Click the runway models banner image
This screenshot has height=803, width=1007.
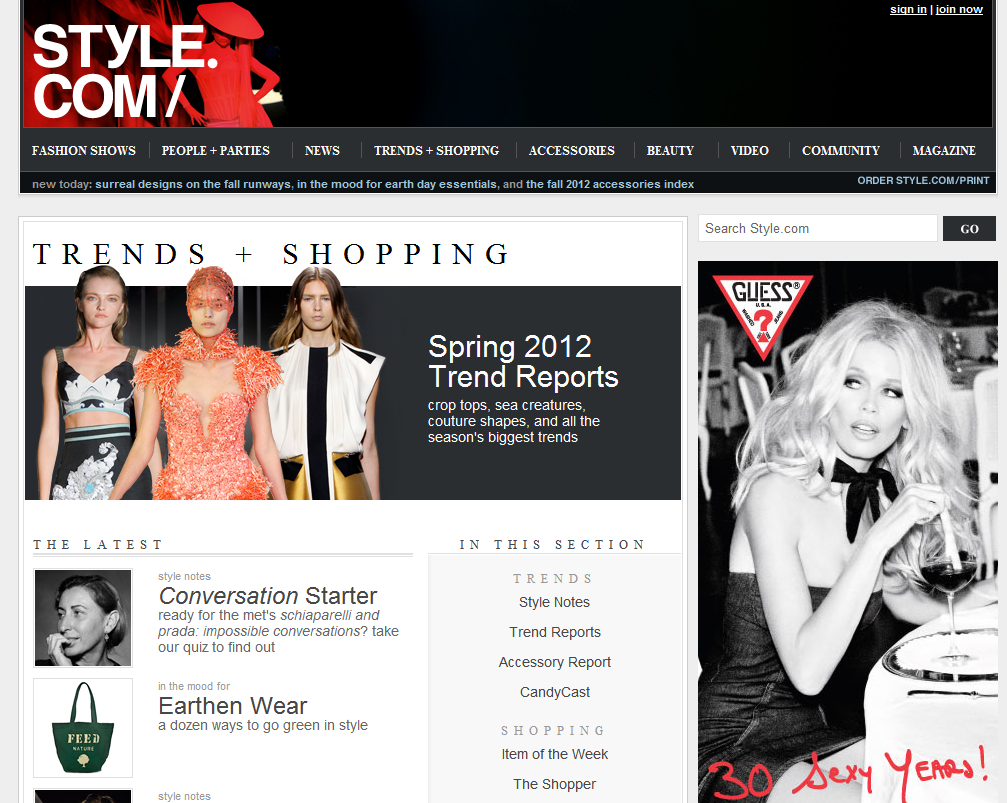[212, 384]
